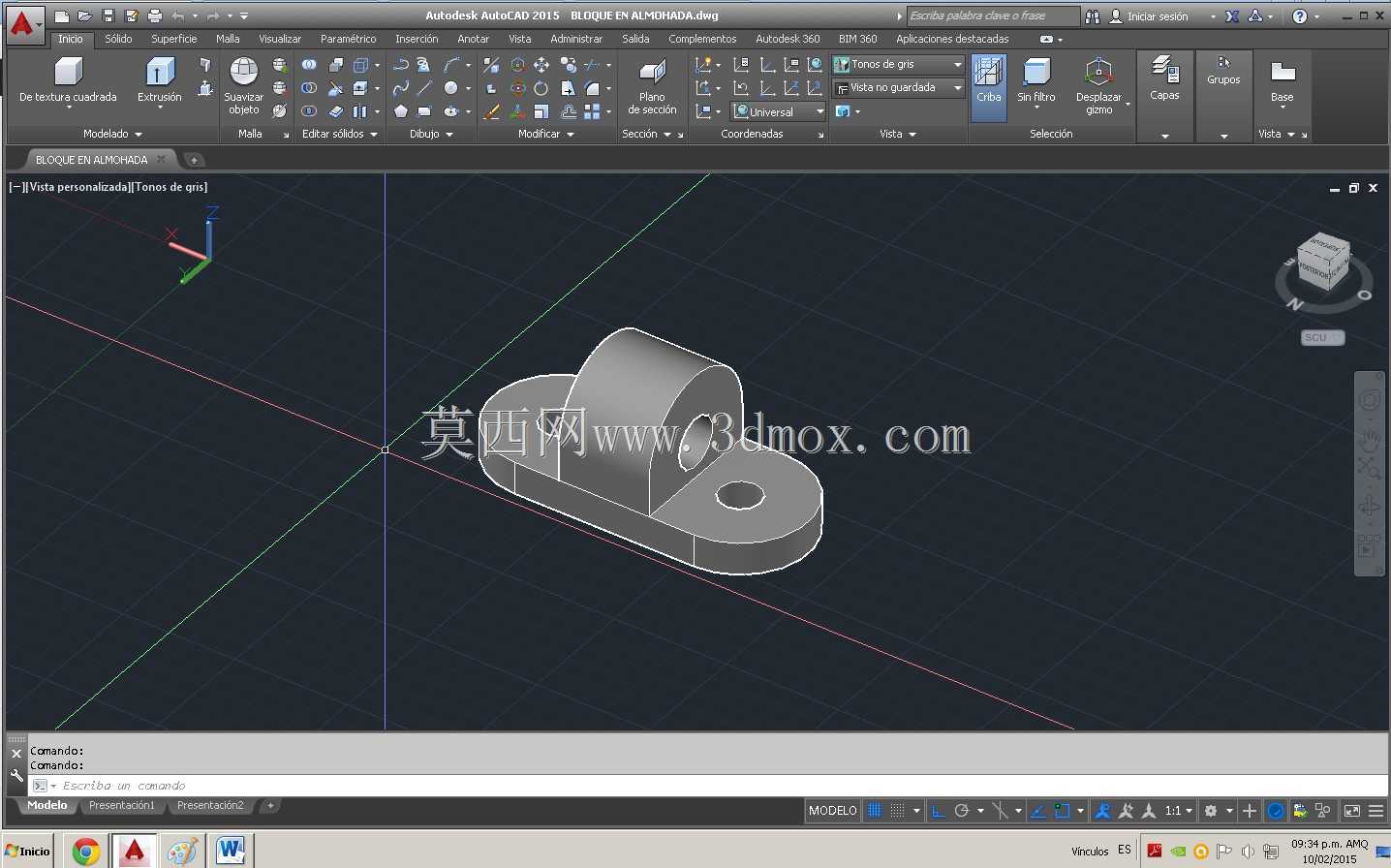This screenshot has height=868, width=1391.
Task: Click the New drawing icon in quick access
Action: coord(61,15)
